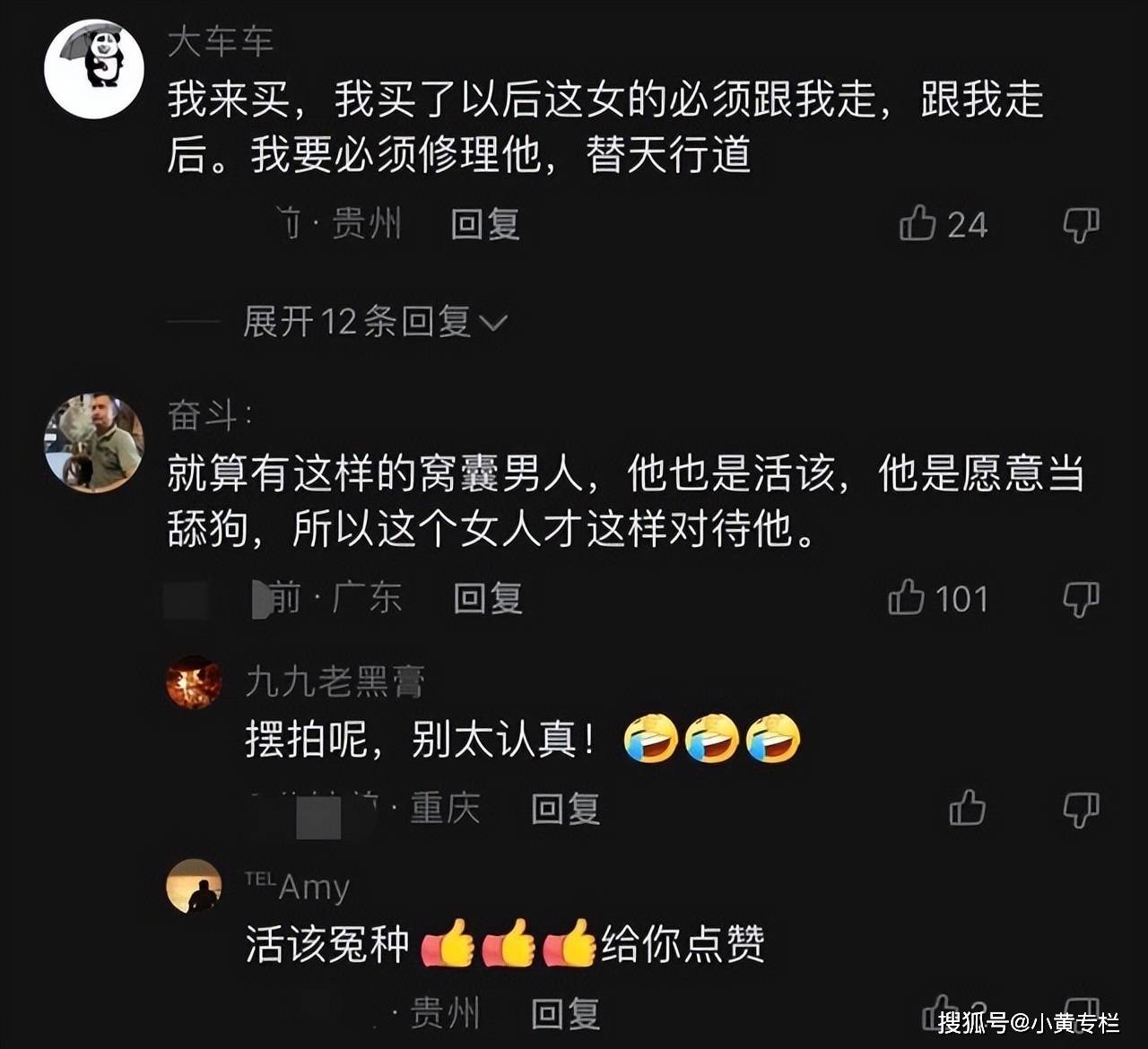Dislike 奋斗's comment
Image resolution: width=1148 pixels, height=1049 pixels.
pos(1081,599)
